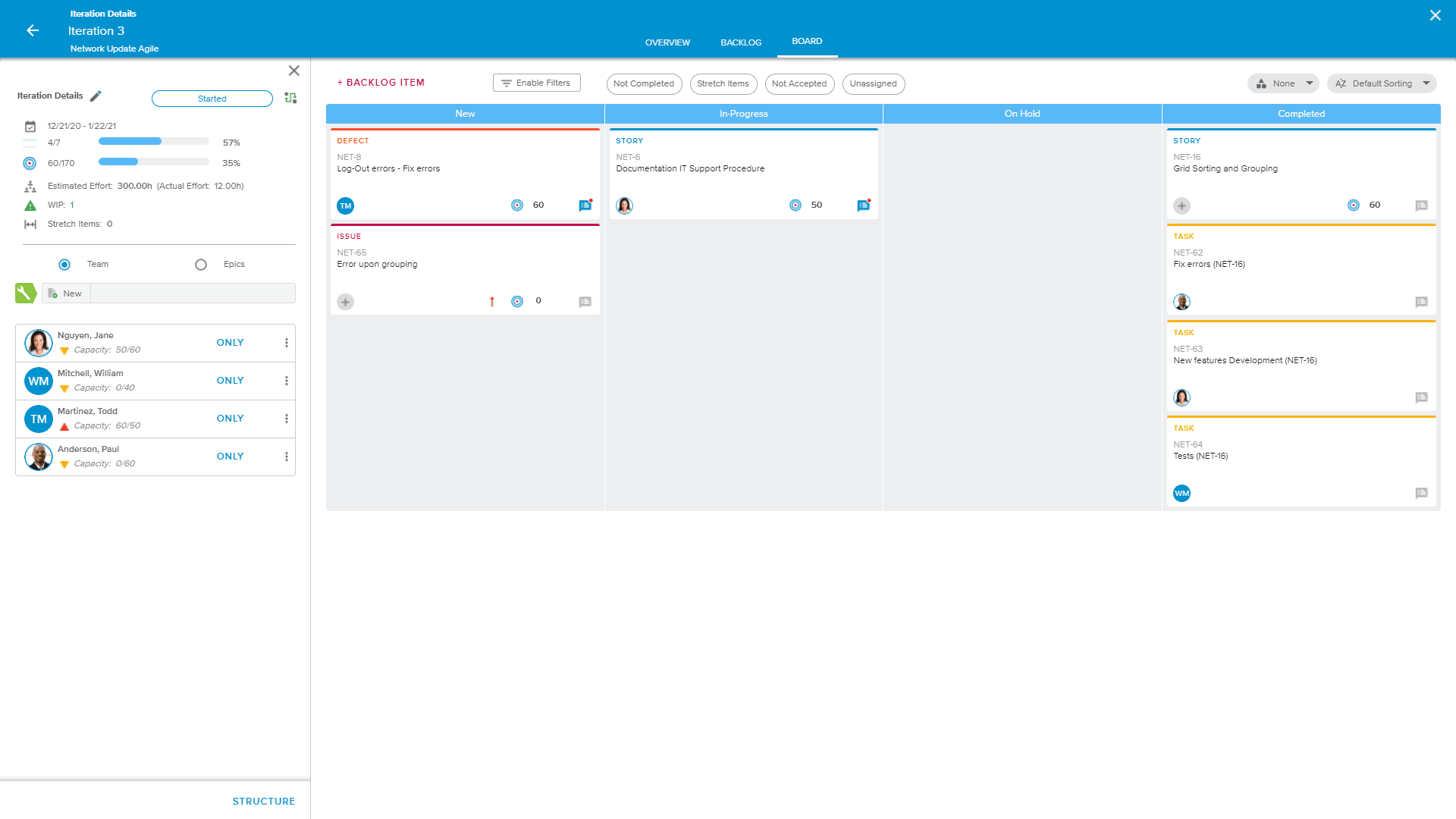Click the New item button in team panel
Image resolution: width=1456 pixels, height=819 pixels.
66,293
